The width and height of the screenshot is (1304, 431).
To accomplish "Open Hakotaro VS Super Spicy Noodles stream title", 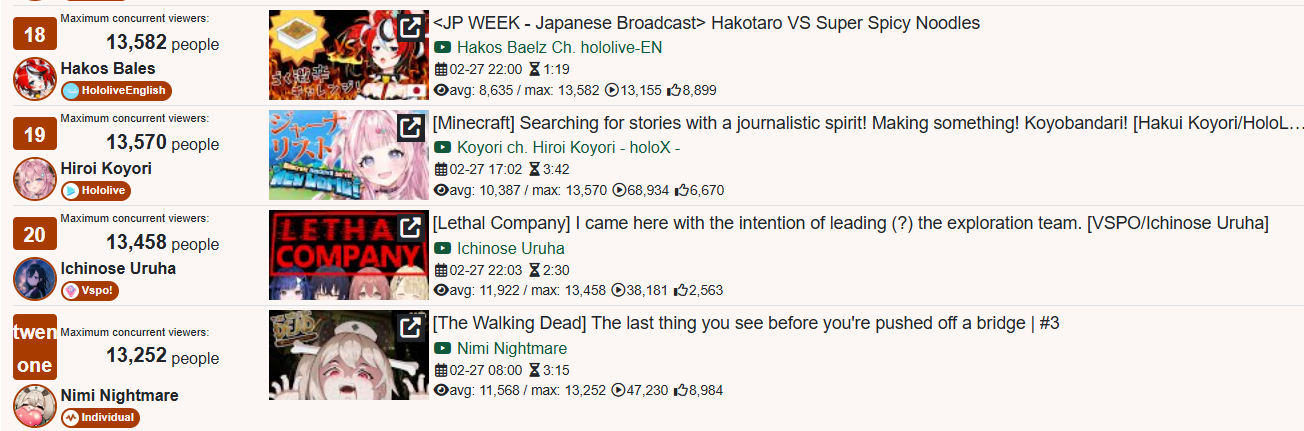I will coord(706,23).
